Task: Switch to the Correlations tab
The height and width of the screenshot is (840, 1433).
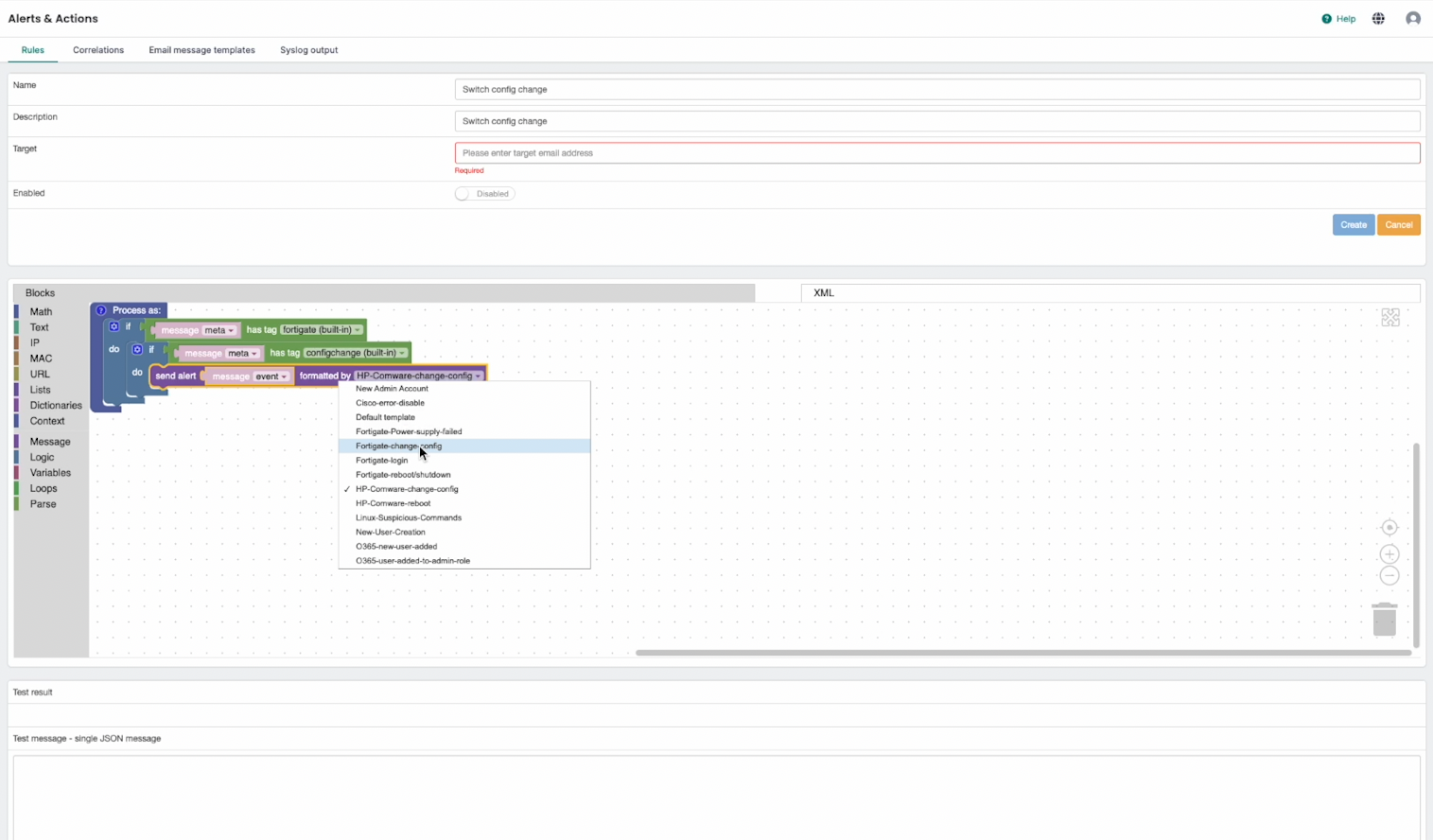Action: (x=98, y=50)
